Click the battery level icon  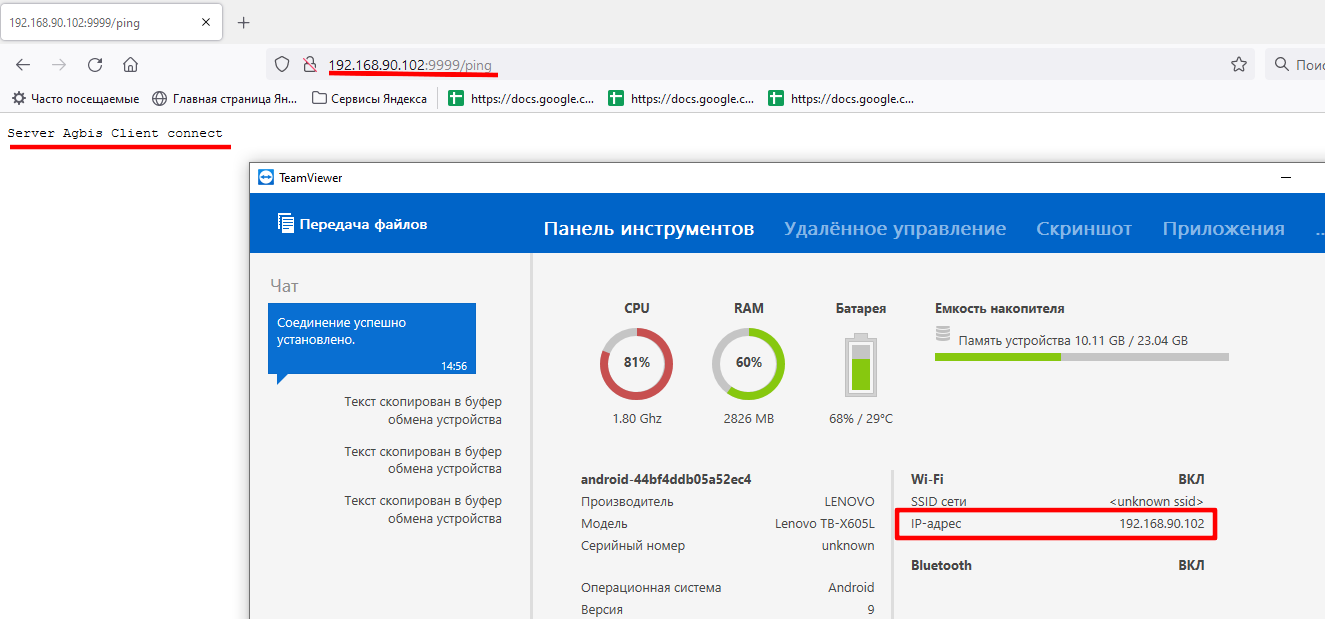tap(860, 364)
